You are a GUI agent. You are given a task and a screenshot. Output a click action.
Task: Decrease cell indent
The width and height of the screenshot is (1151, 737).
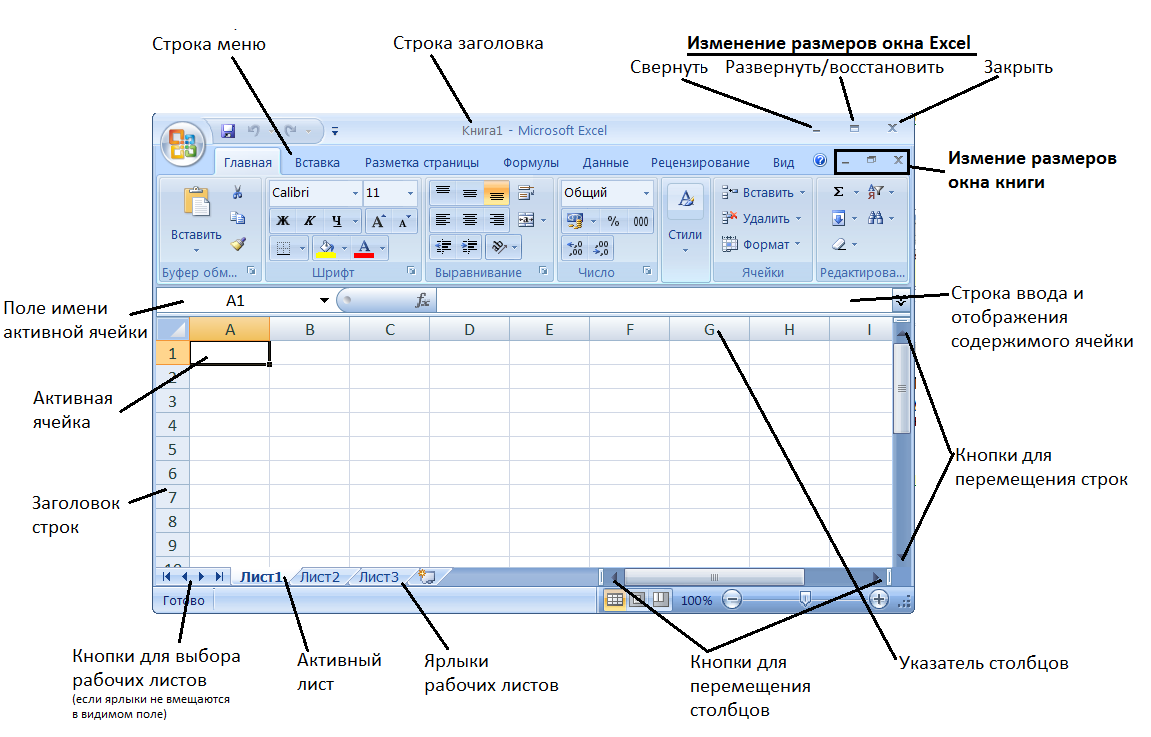pyautogui.click(x=443, y=247)
